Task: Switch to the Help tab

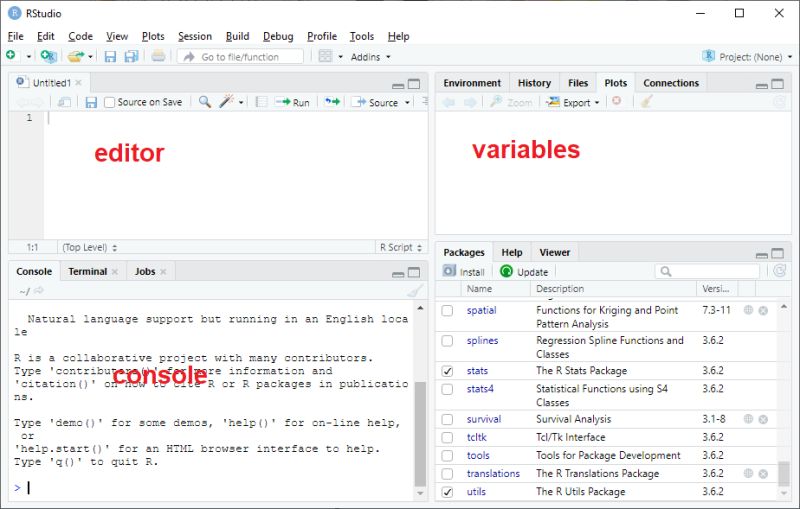Action: click(512, 252)
